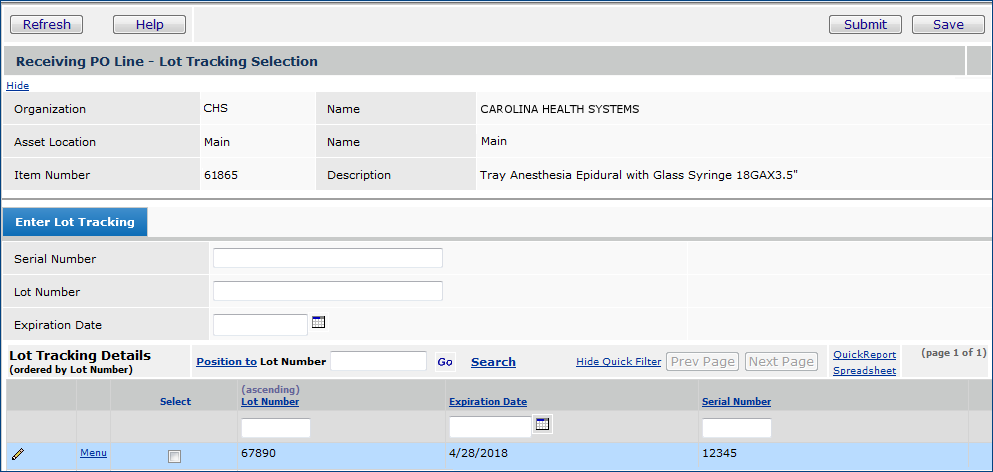Hide the Quick Filter row
The width and height of the screenshot is (993, 472).
[618, 362]
